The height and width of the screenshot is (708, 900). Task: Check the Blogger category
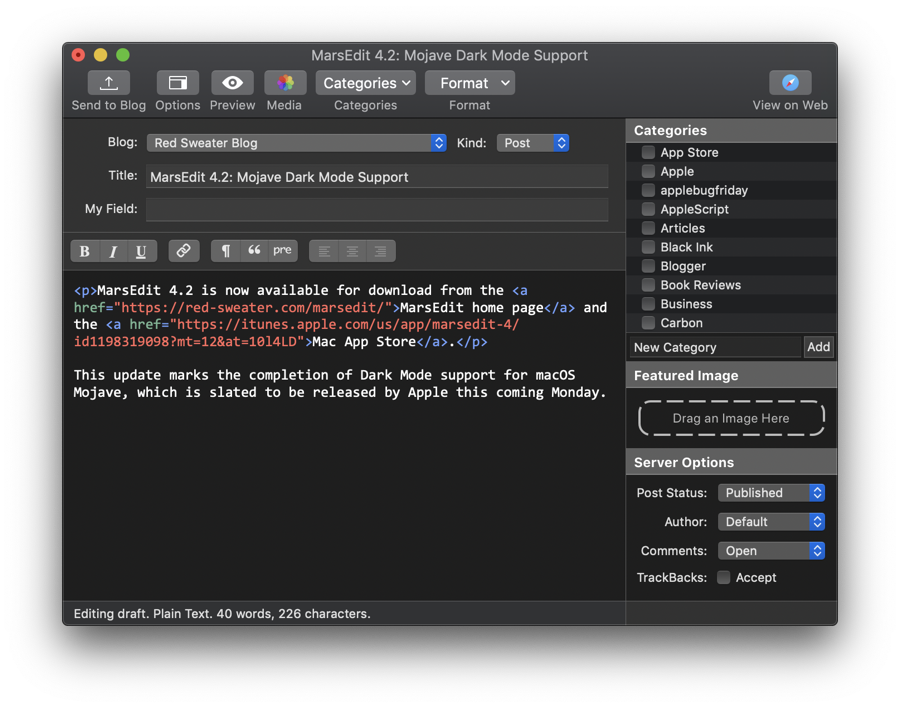(x=648, y=266)
